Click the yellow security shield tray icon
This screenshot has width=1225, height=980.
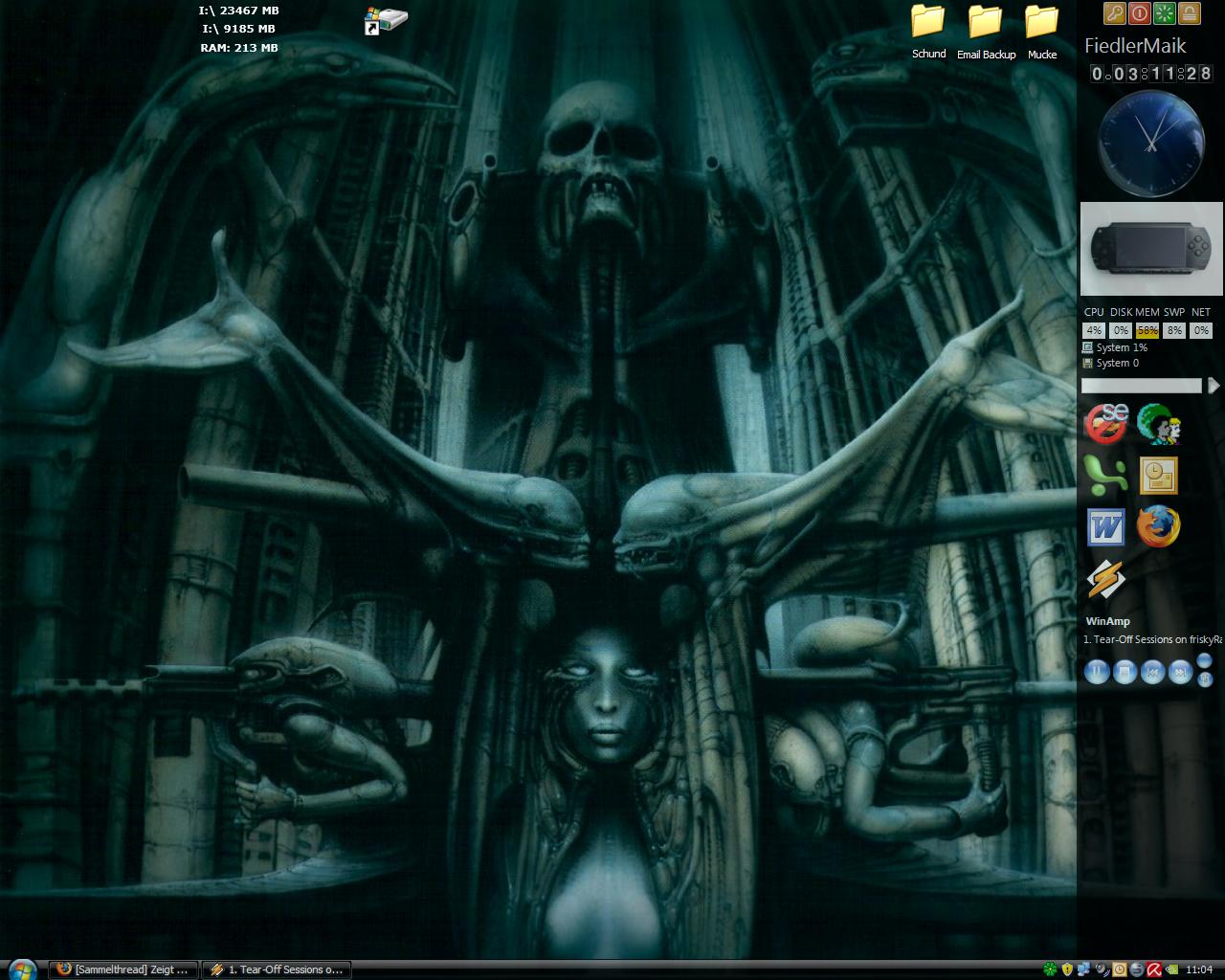pos(1067,969)
